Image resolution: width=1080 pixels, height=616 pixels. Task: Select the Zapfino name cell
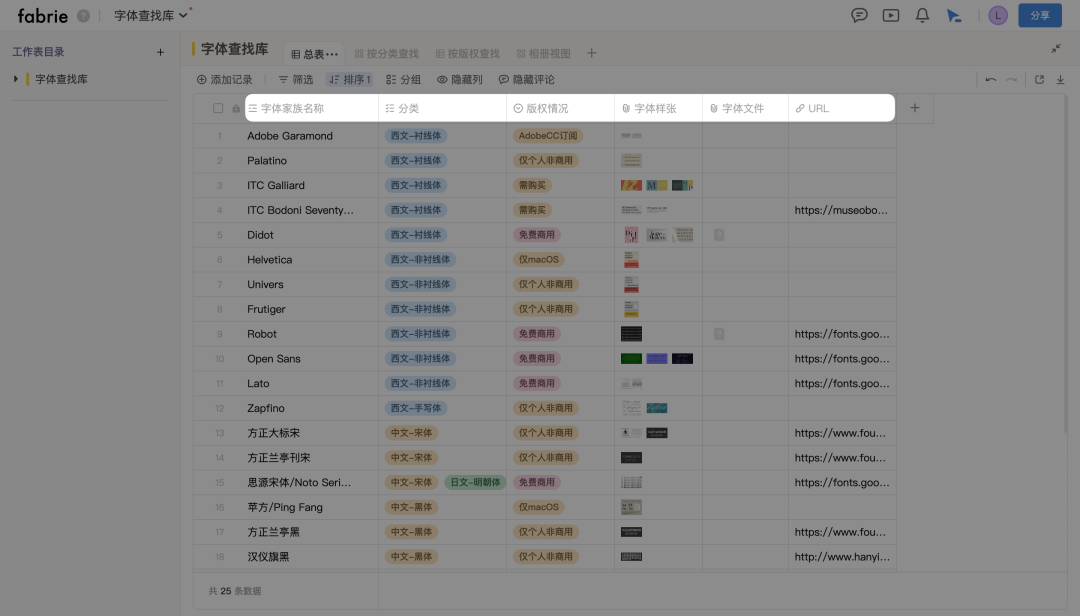(311, 409)
